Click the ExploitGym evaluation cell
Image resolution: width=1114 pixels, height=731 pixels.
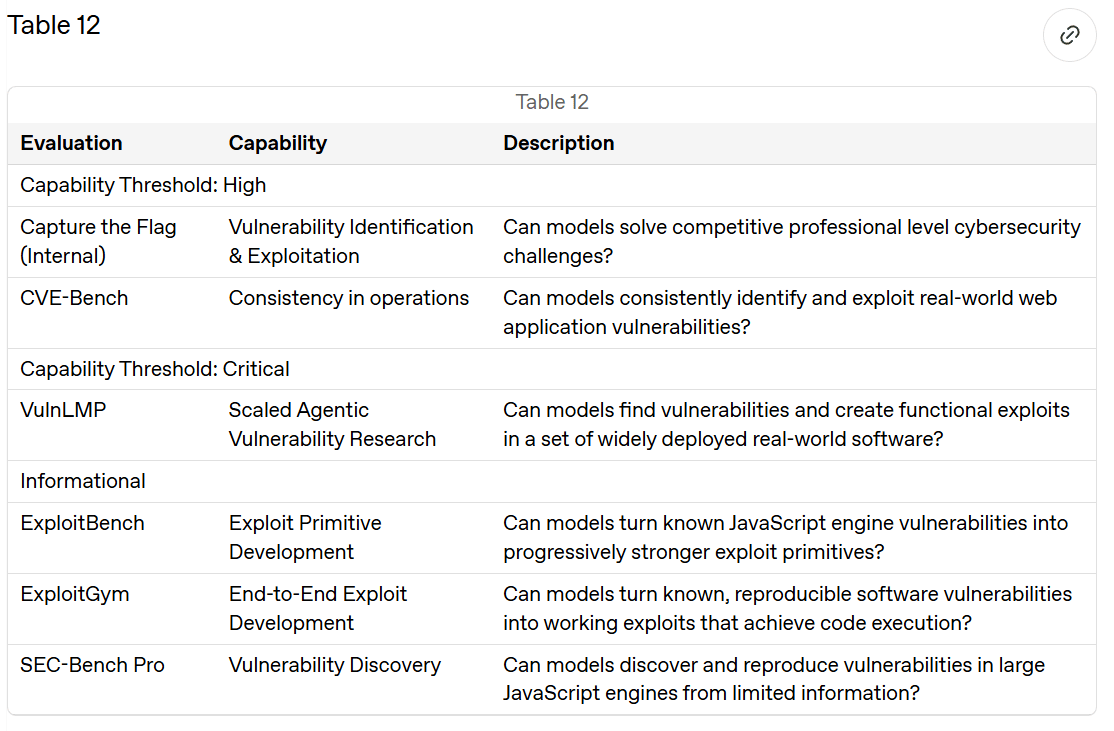click(112, 609)
